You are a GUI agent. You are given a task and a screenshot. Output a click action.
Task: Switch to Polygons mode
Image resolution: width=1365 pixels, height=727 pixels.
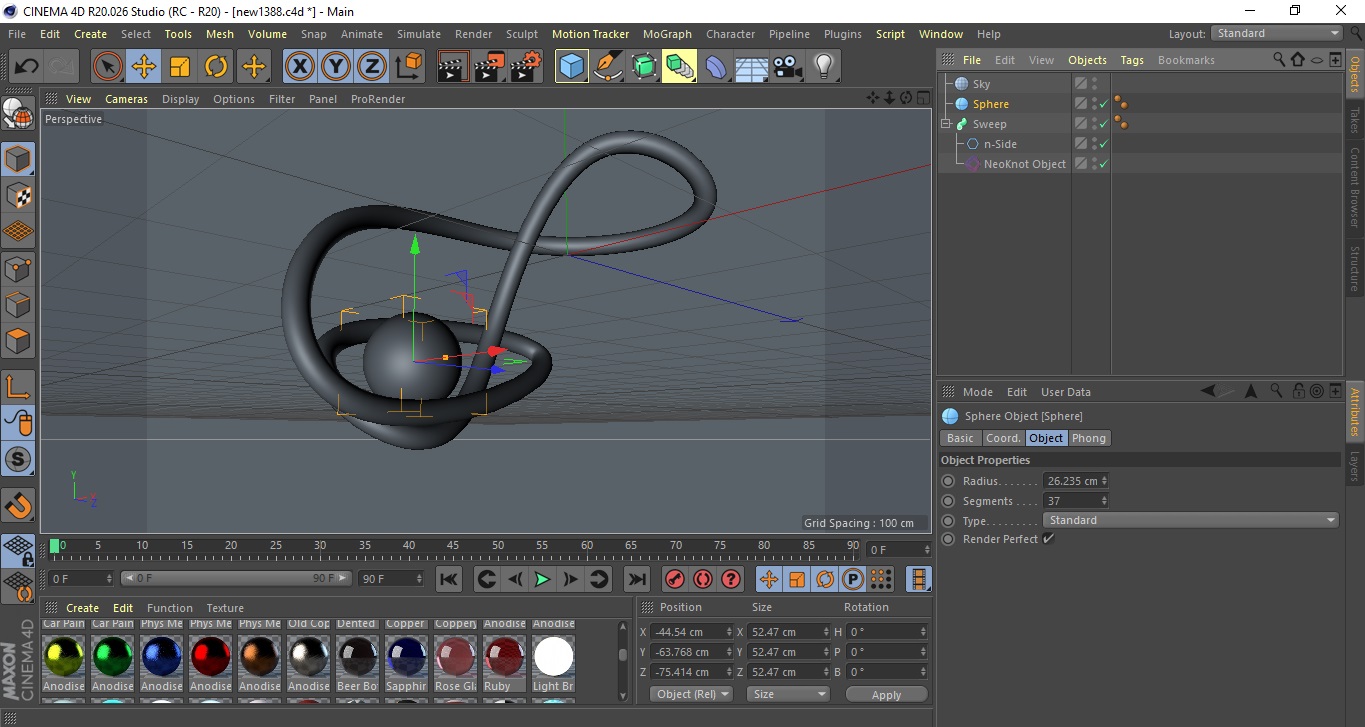click(x=18, y=340)
